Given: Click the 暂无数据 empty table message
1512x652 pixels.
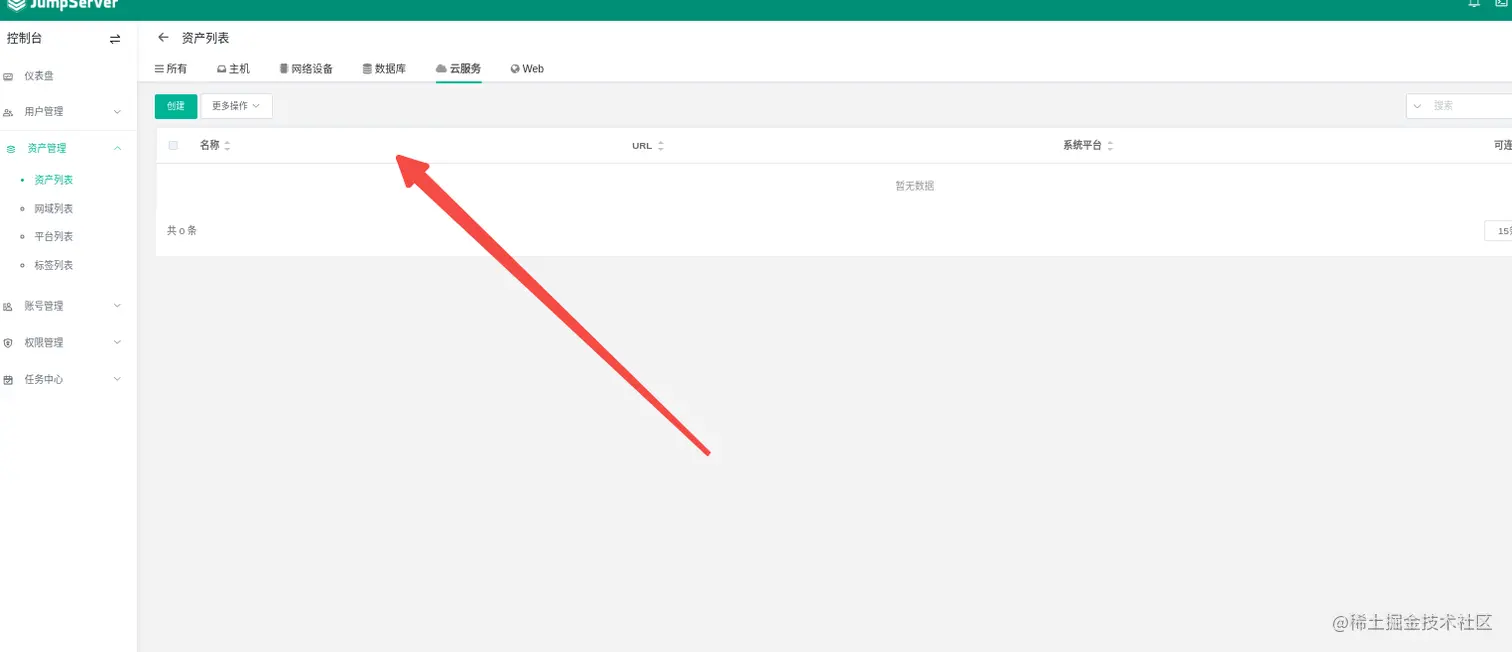Looking at the screenshot, I should [x=915, y=186].
